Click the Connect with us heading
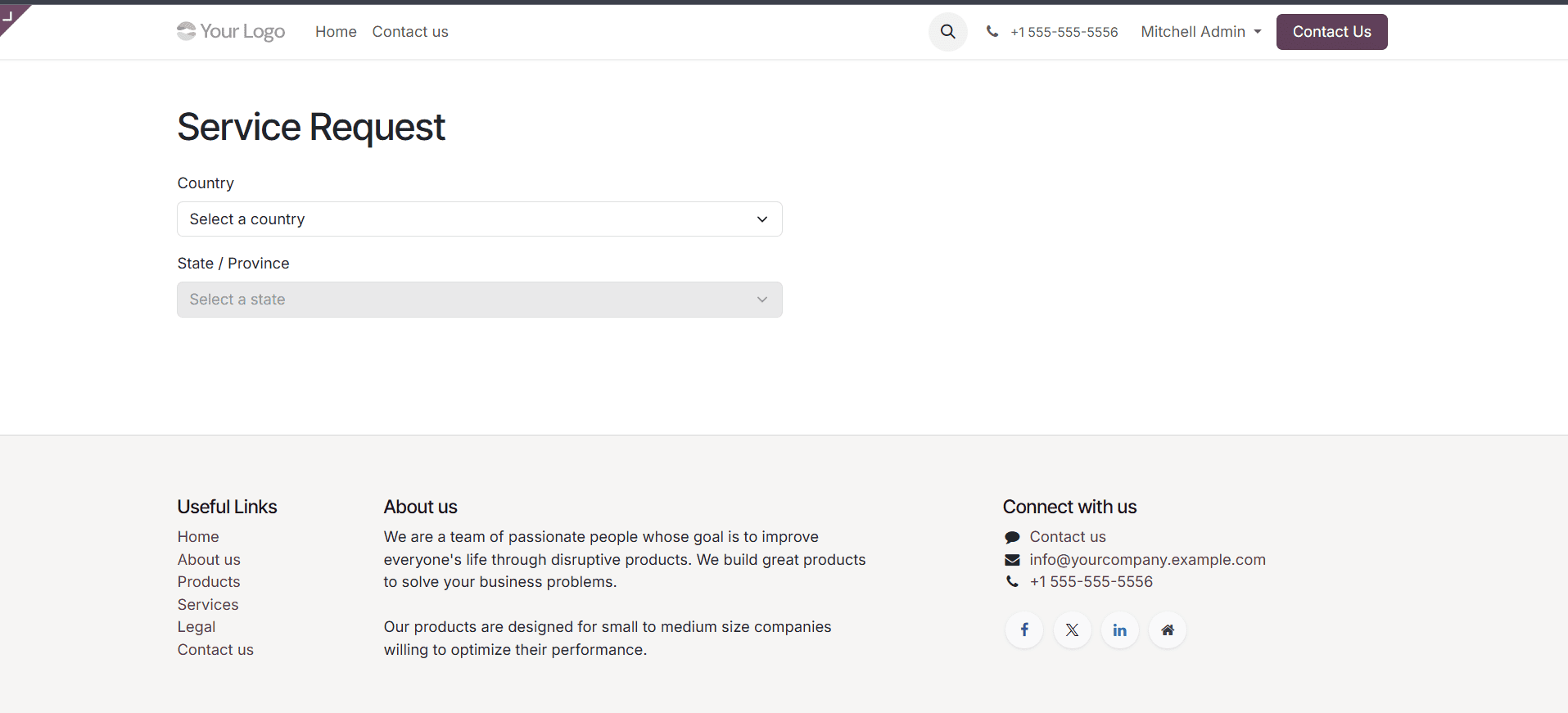1568x713 pixels. (x=1069, y=507)
